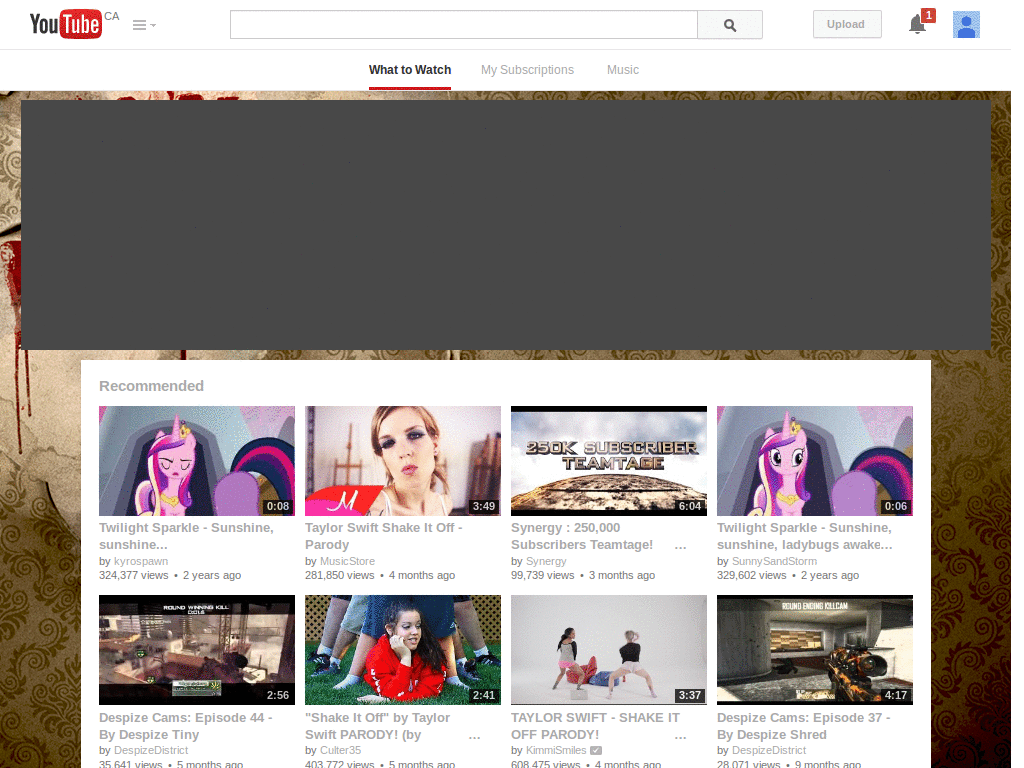Play the KimmiSmiles Shake It Off parody thumbnail

[x=609, y=650]
